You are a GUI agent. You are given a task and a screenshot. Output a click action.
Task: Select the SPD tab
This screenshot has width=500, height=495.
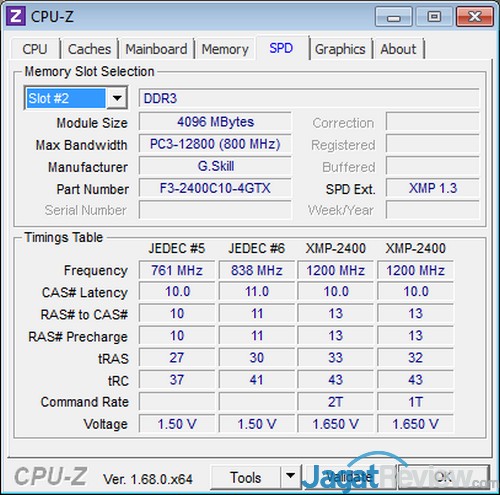(x=281, y=48)
